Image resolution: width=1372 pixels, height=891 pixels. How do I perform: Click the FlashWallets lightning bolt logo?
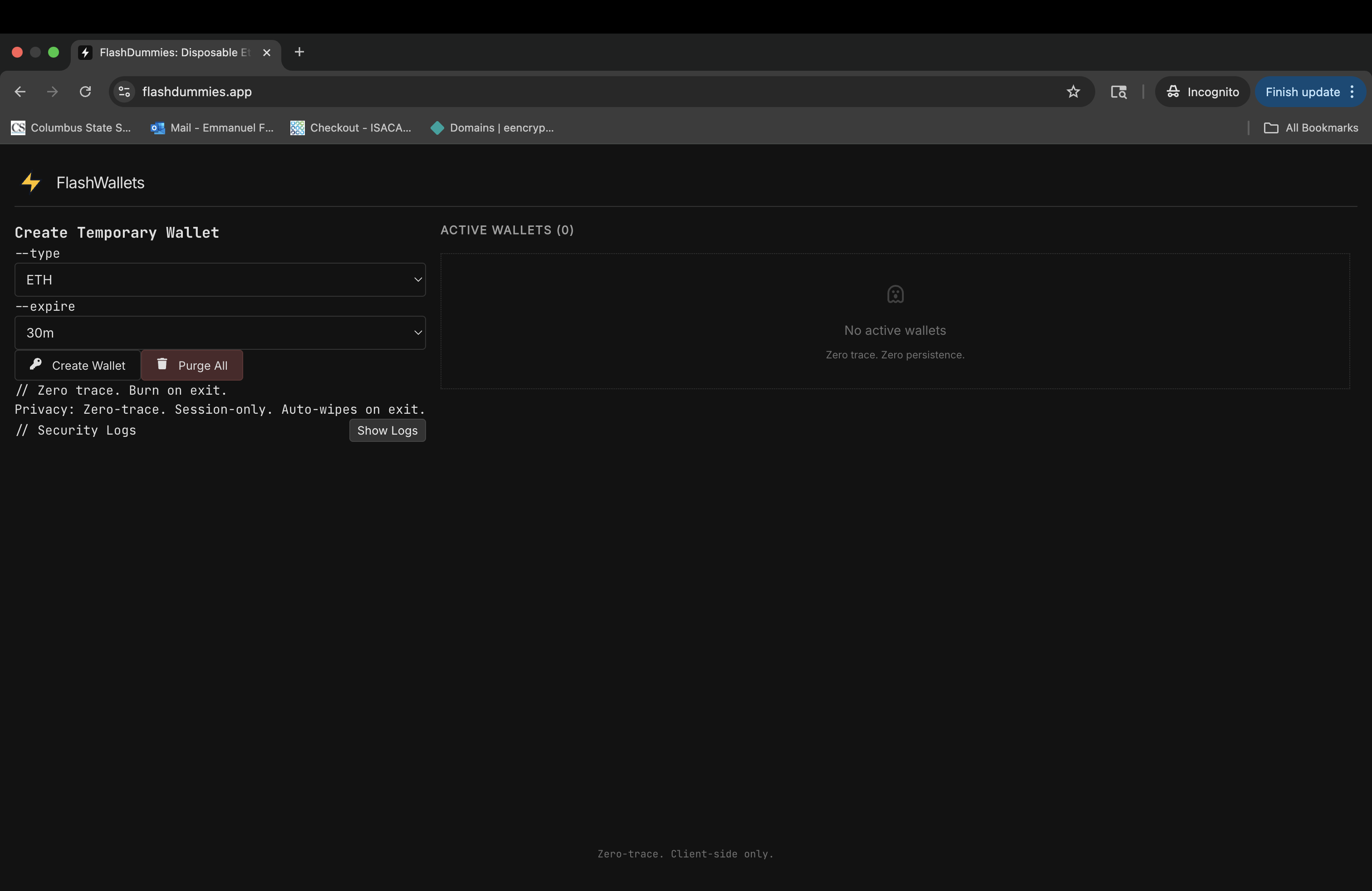tap(30, 183)
